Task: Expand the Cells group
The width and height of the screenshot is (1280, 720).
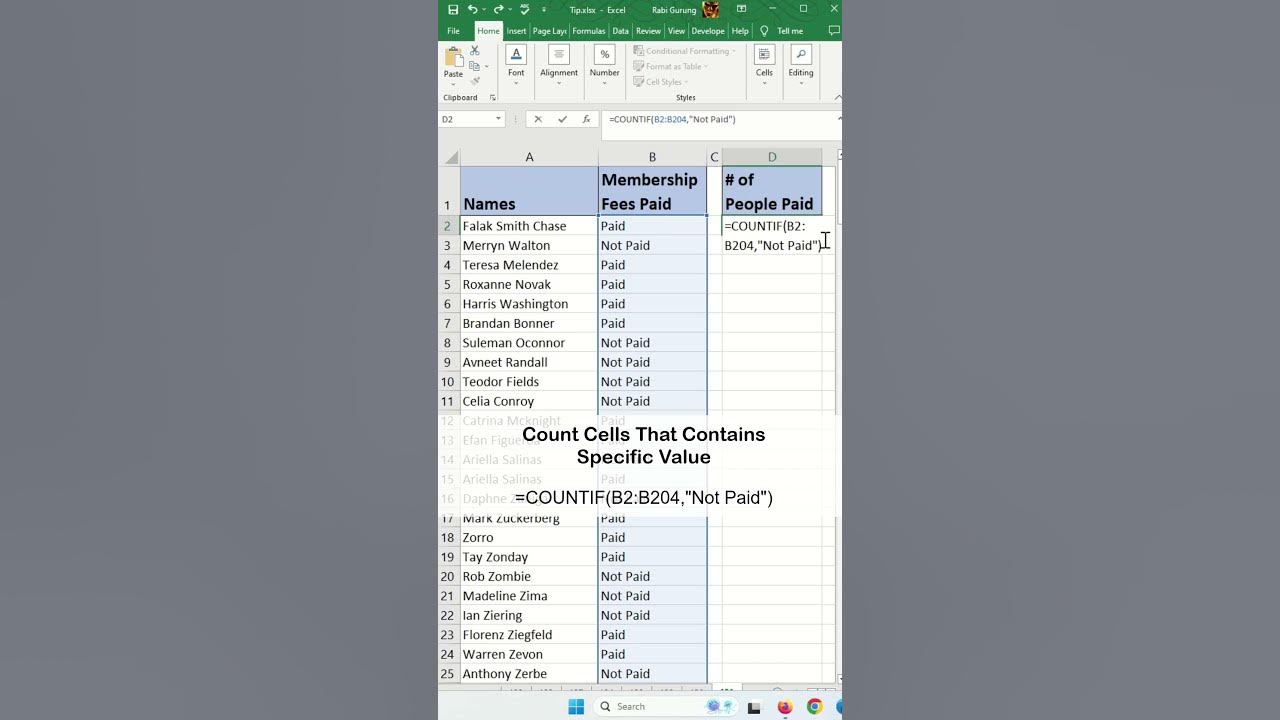Action: coord(764,65)
